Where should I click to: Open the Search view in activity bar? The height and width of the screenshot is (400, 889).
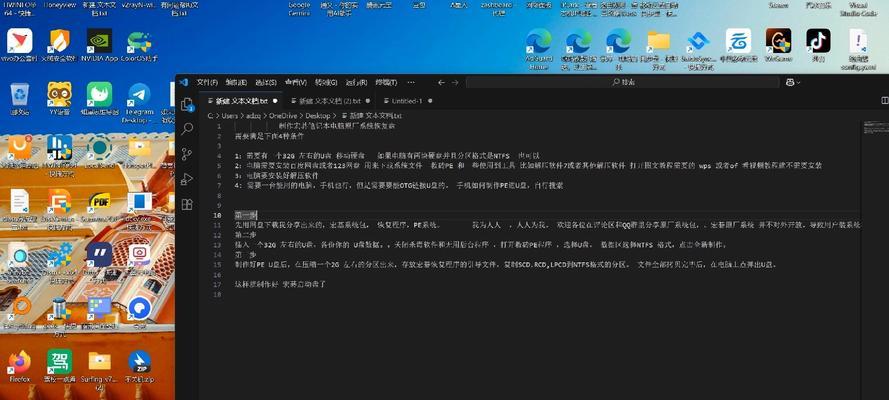(187, 130)
